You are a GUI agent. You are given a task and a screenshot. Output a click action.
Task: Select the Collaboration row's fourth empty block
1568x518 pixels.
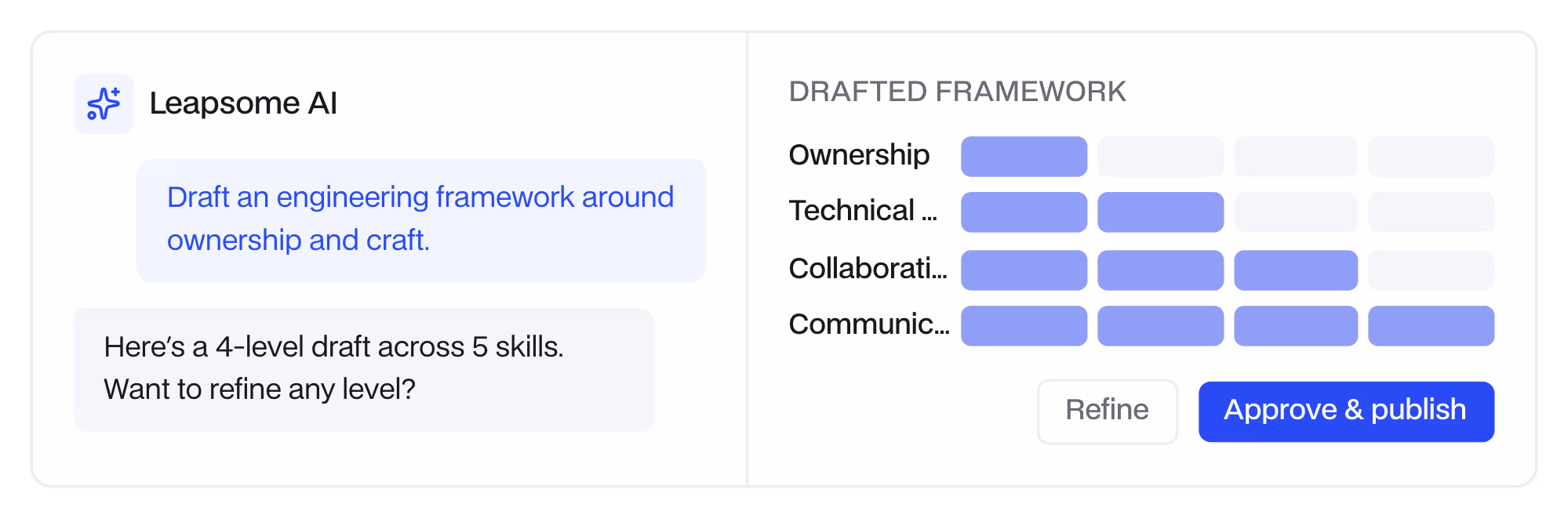tap(1431, 270)
